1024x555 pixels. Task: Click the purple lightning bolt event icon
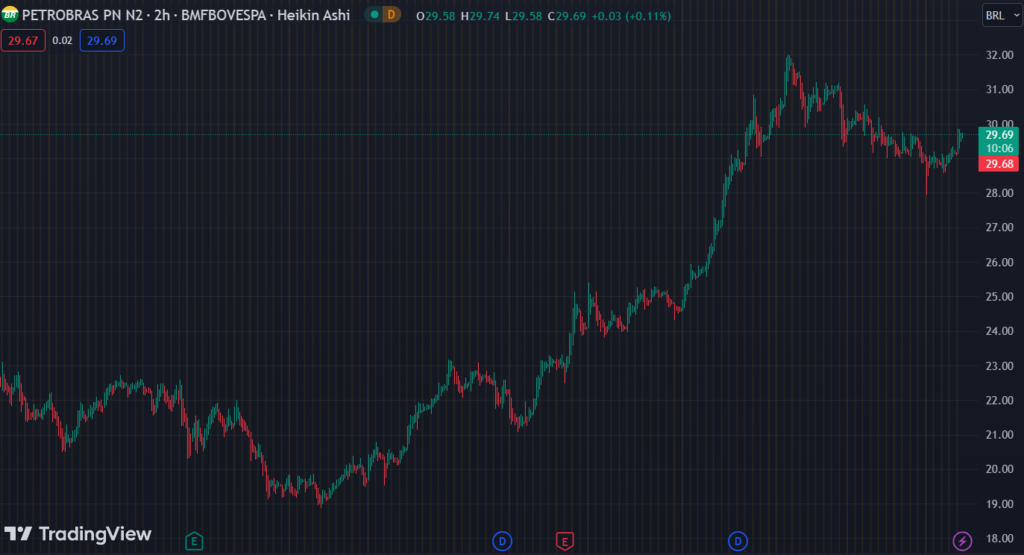click(x=962, y=541)
